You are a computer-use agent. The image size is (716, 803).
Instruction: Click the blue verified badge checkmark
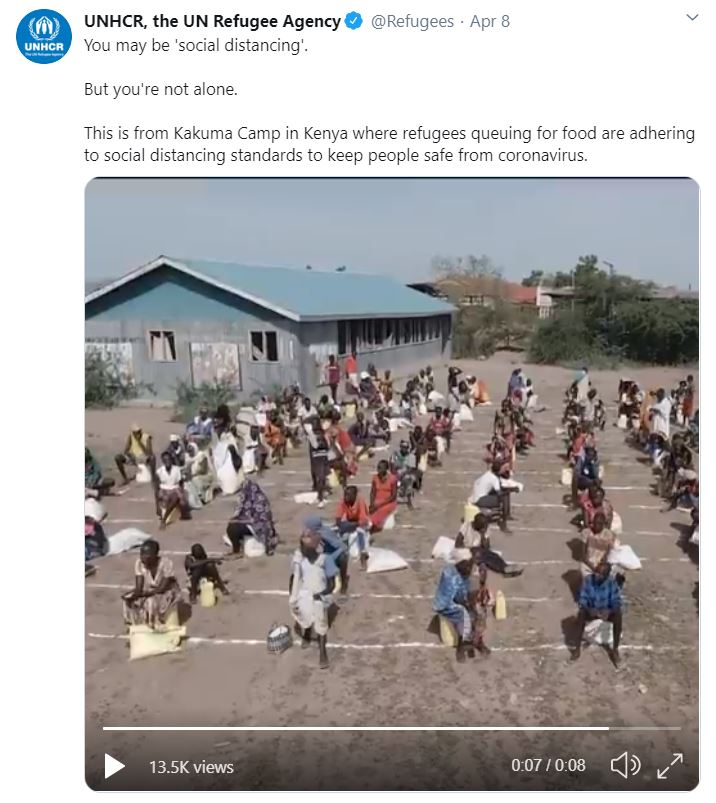point(353,21)
